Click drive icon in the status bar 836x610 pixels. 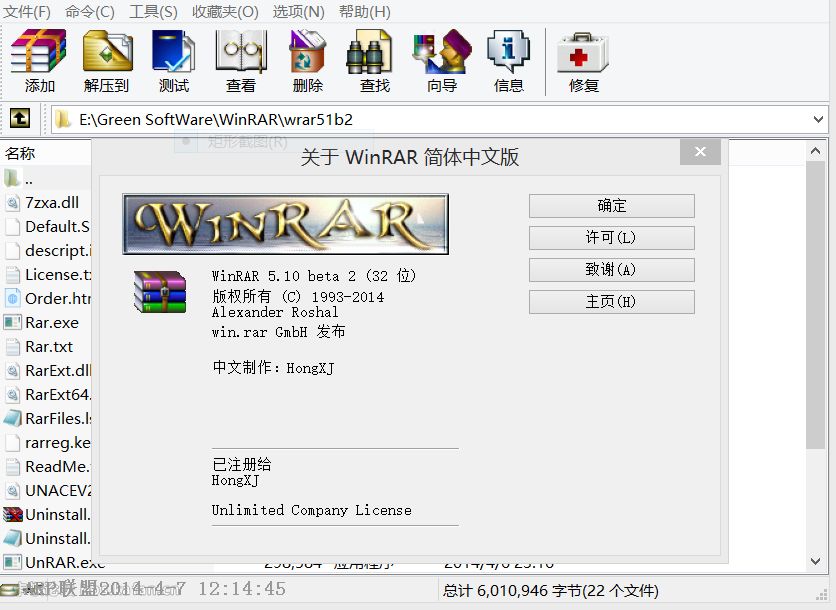click(x=9, y=589)
